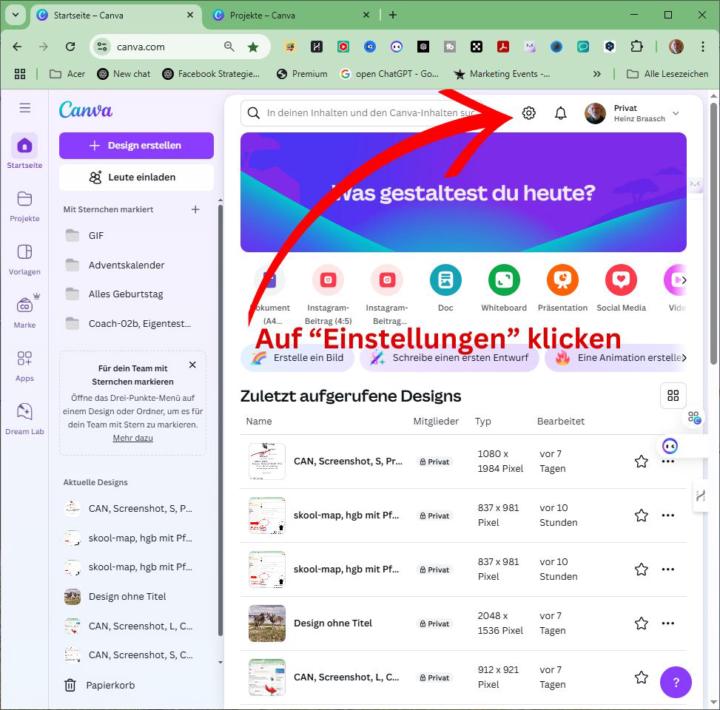Click Schreibe einen ersten Entwurf chip
The image size is (720, 710).
tap(449, 358)
